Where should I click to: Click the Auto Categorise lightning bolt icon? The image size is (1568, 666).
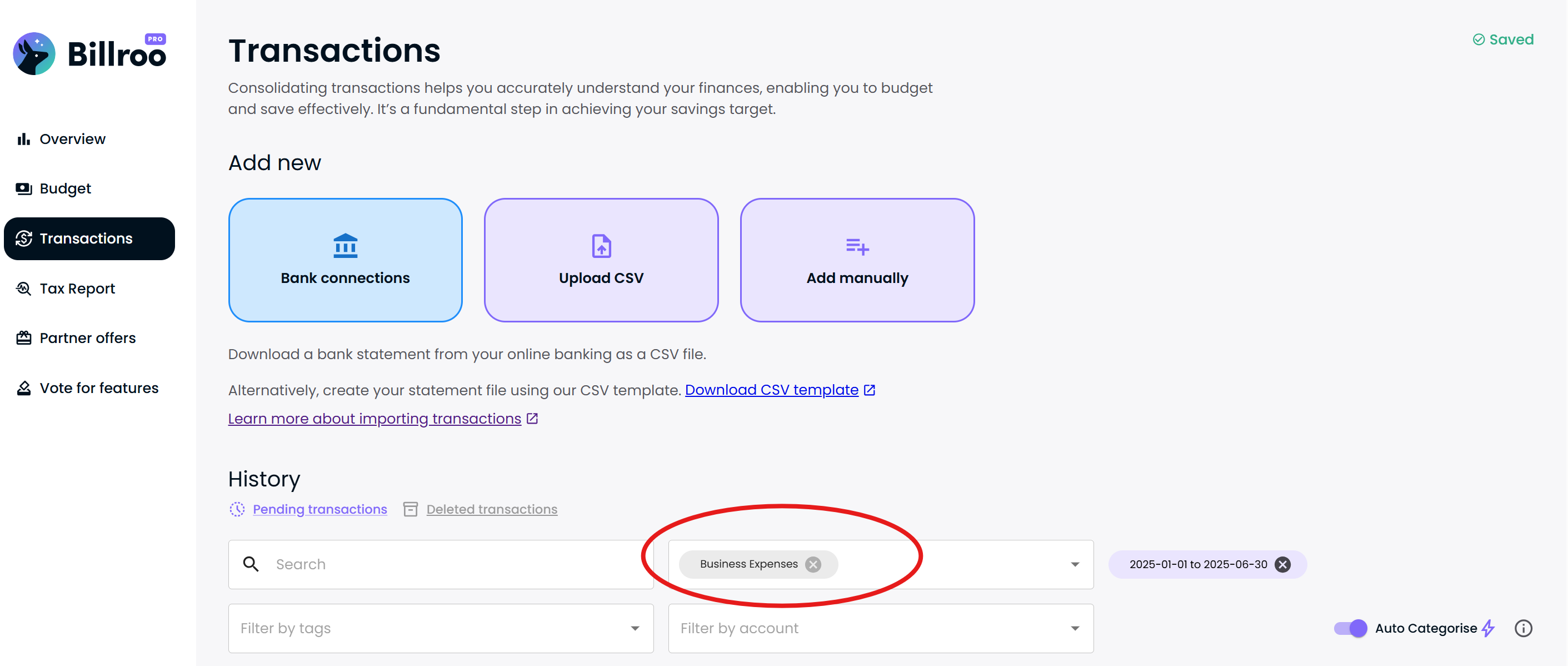pos(1488,628)
